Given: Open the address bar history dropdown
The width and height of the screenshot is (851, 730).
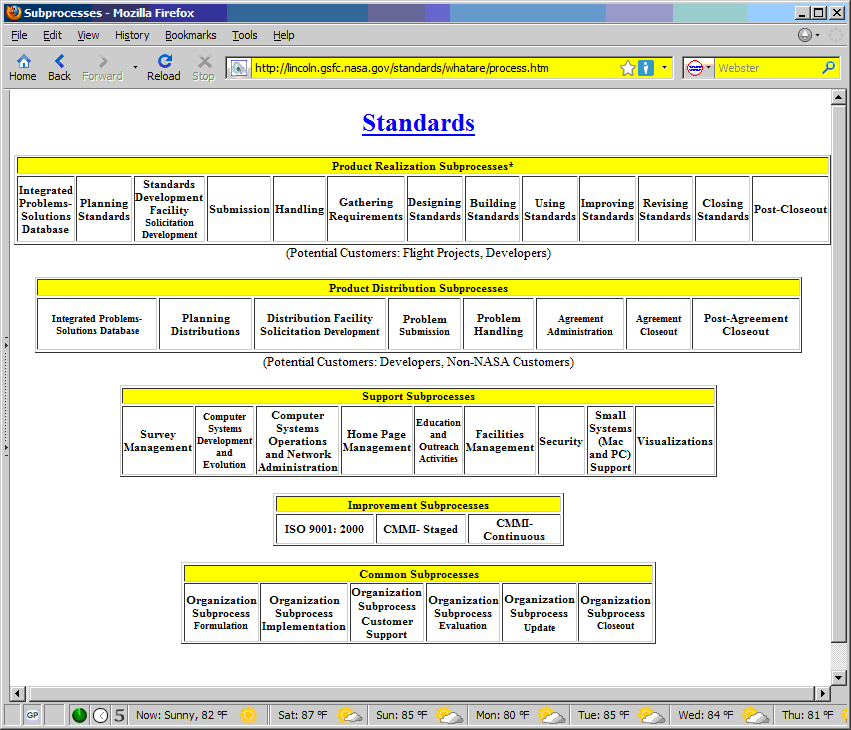Looking at the screenshot, I should [x=664, y=68].
